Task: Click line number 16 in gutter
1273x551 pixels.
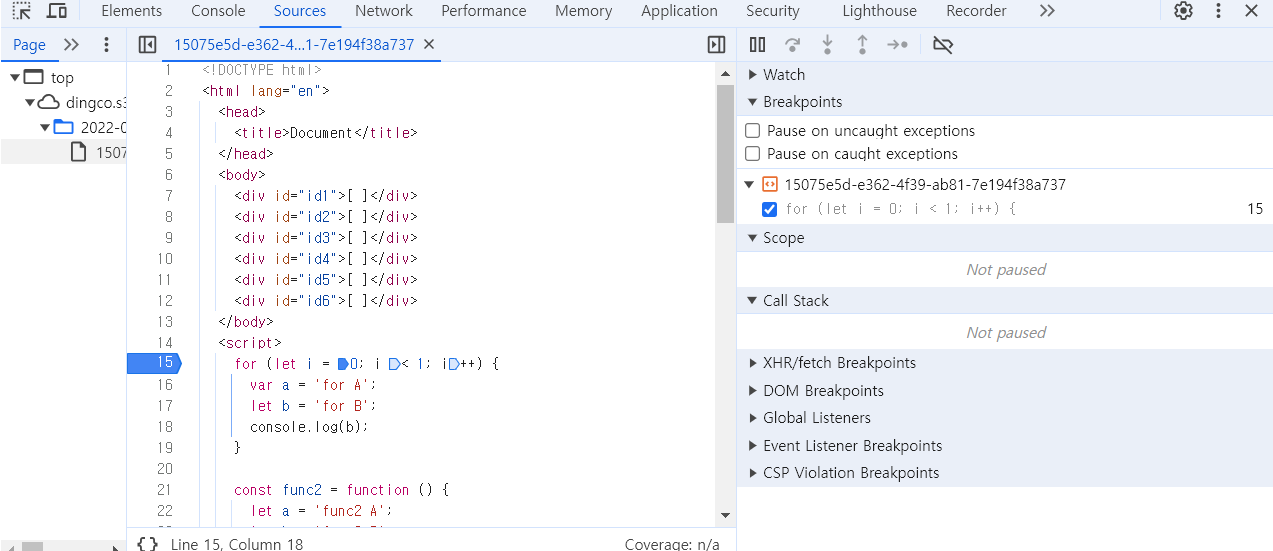Action: 165,385
